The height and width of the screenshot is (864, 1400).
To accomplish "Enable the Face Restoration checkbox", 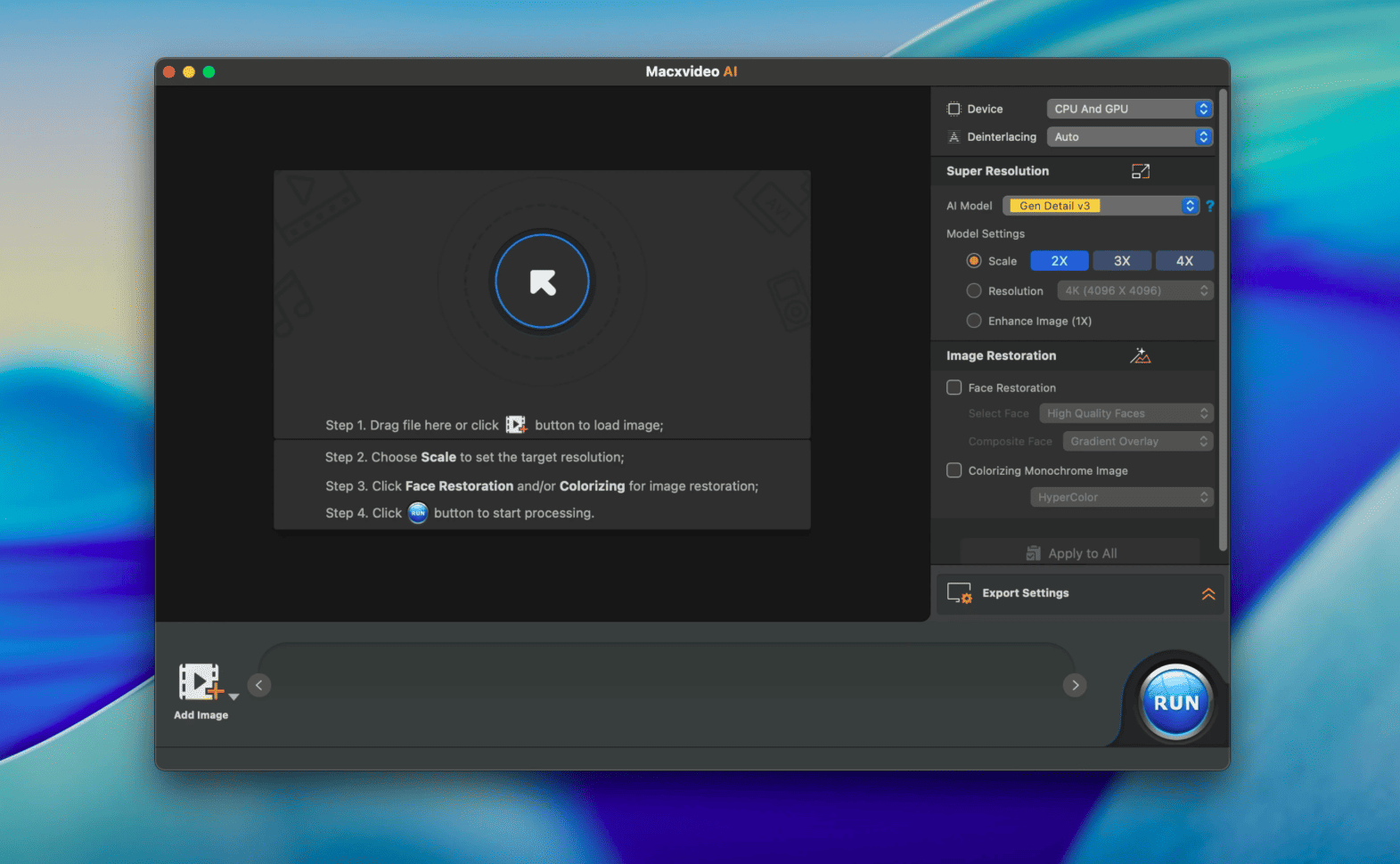I will pos(954,387).
